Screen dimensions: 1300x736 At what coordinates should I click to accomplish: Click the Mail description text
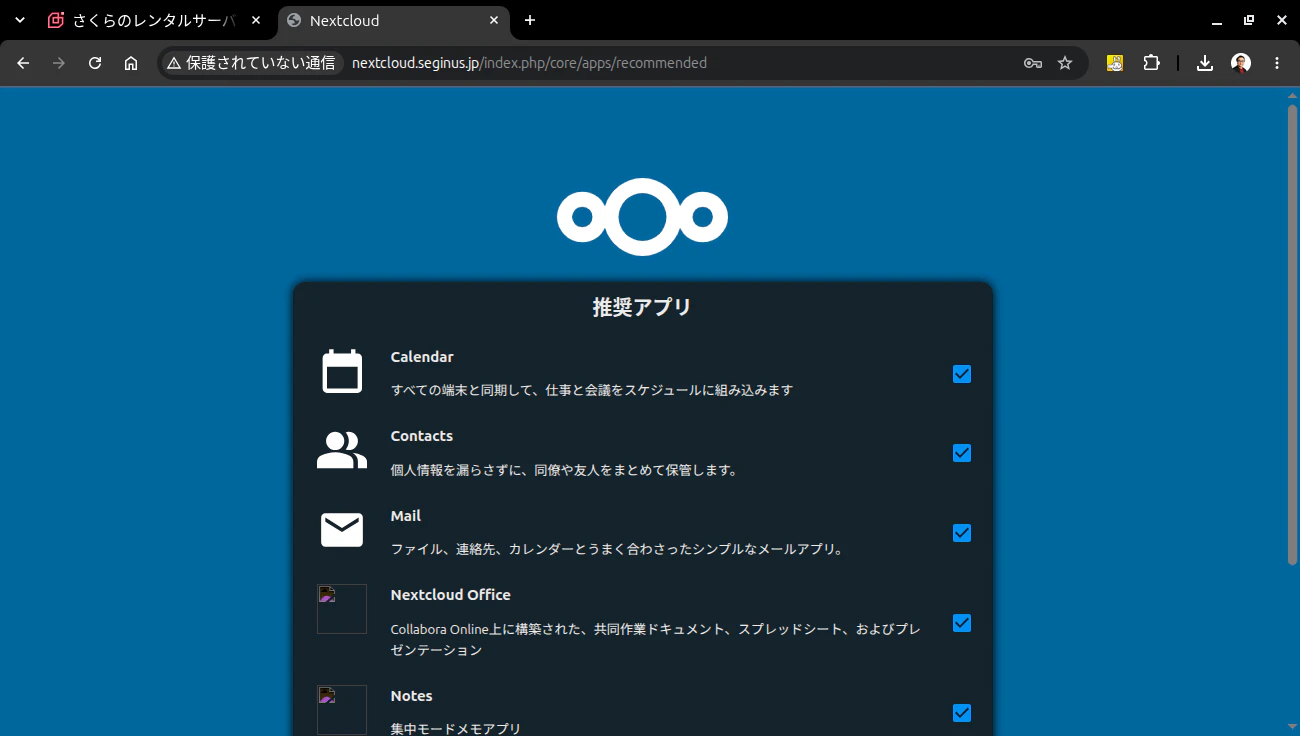click(x=619, y=549)
